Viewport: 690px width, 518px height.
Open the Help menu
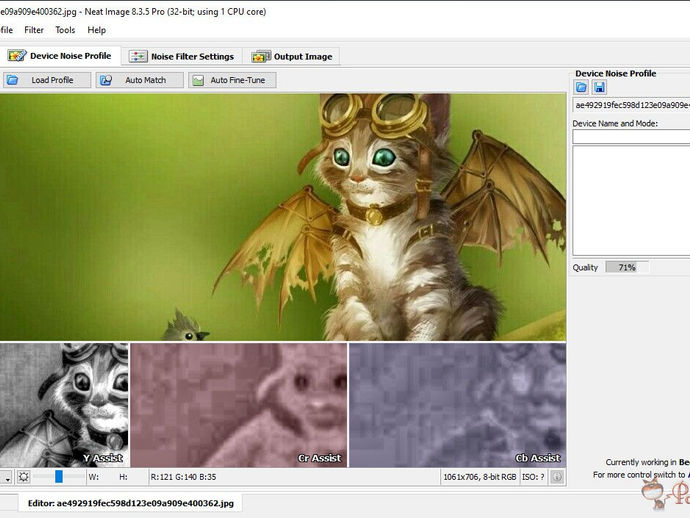tap(96, 30)
